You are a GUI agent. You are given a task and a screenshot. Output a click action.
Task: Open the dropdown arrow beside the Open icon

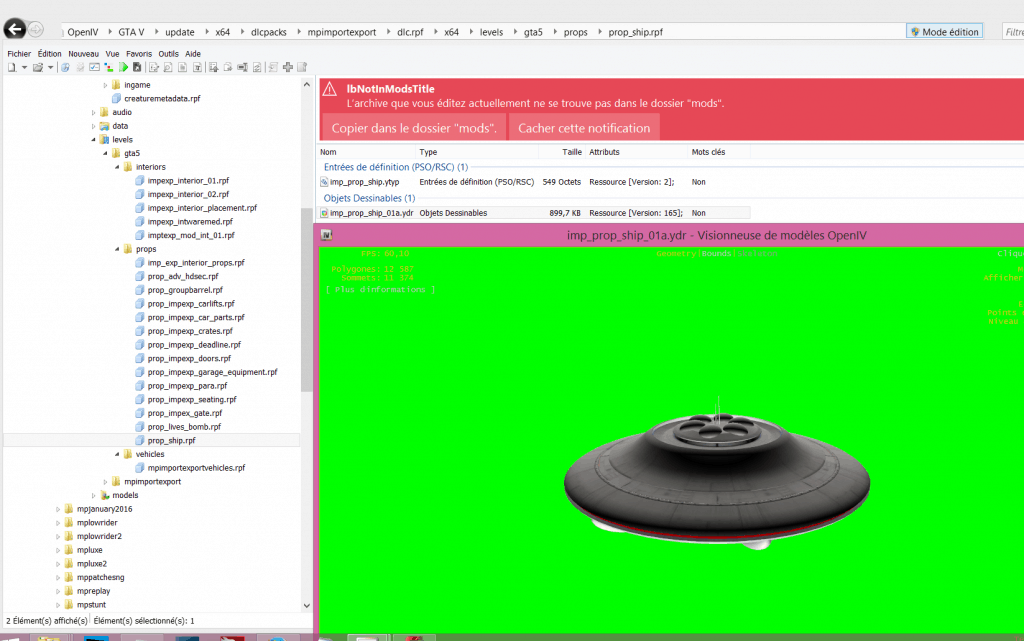coord(50,67)
